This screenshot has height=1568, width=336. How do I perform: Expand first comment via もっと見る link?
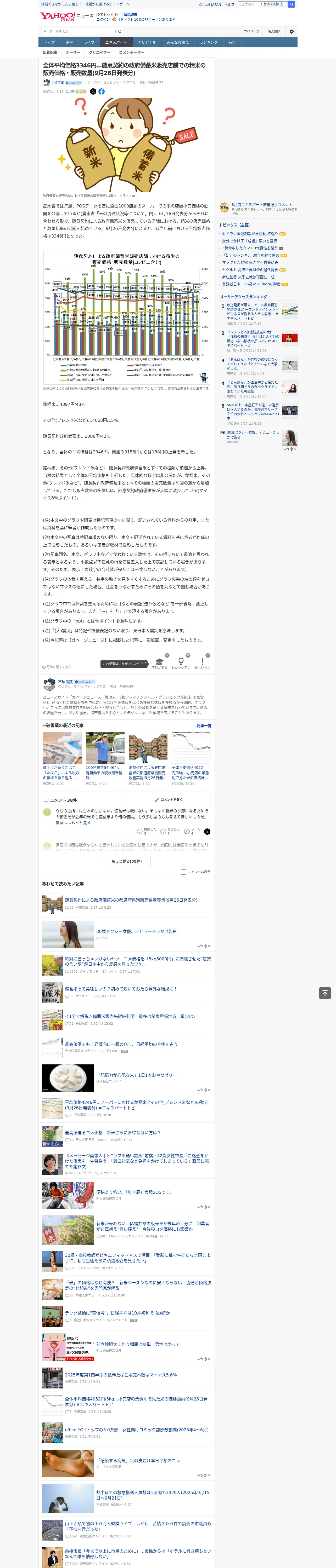[x=81, y=823]
